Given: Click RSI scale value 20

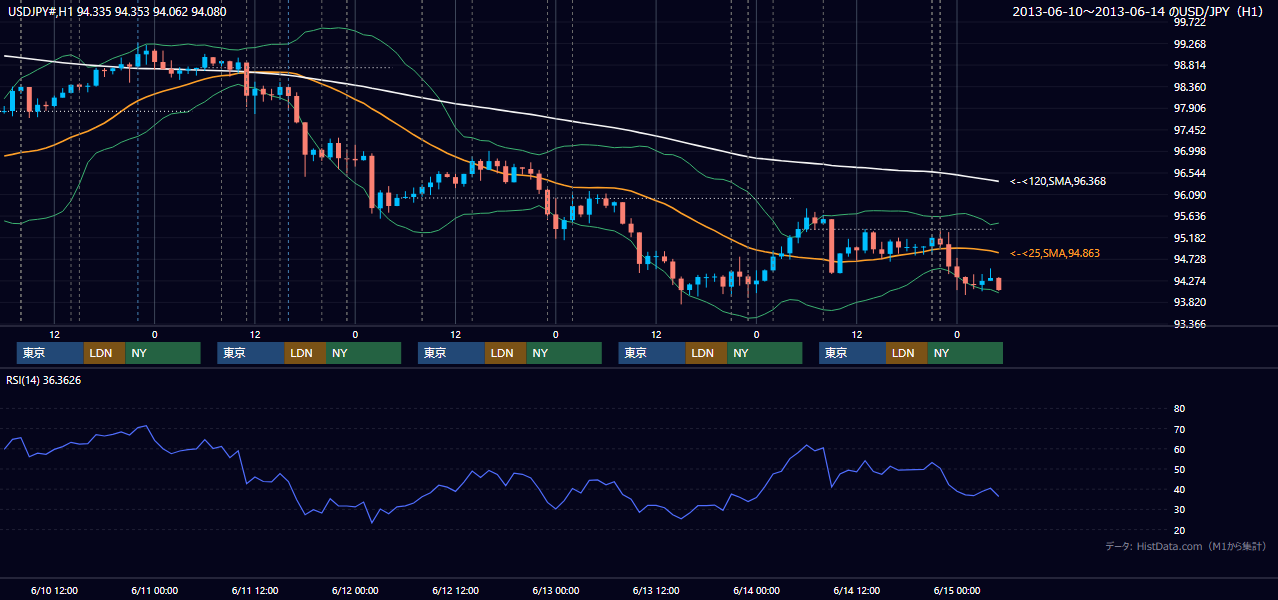Looking at the screenshot, I should click(x=1179, y=530).
